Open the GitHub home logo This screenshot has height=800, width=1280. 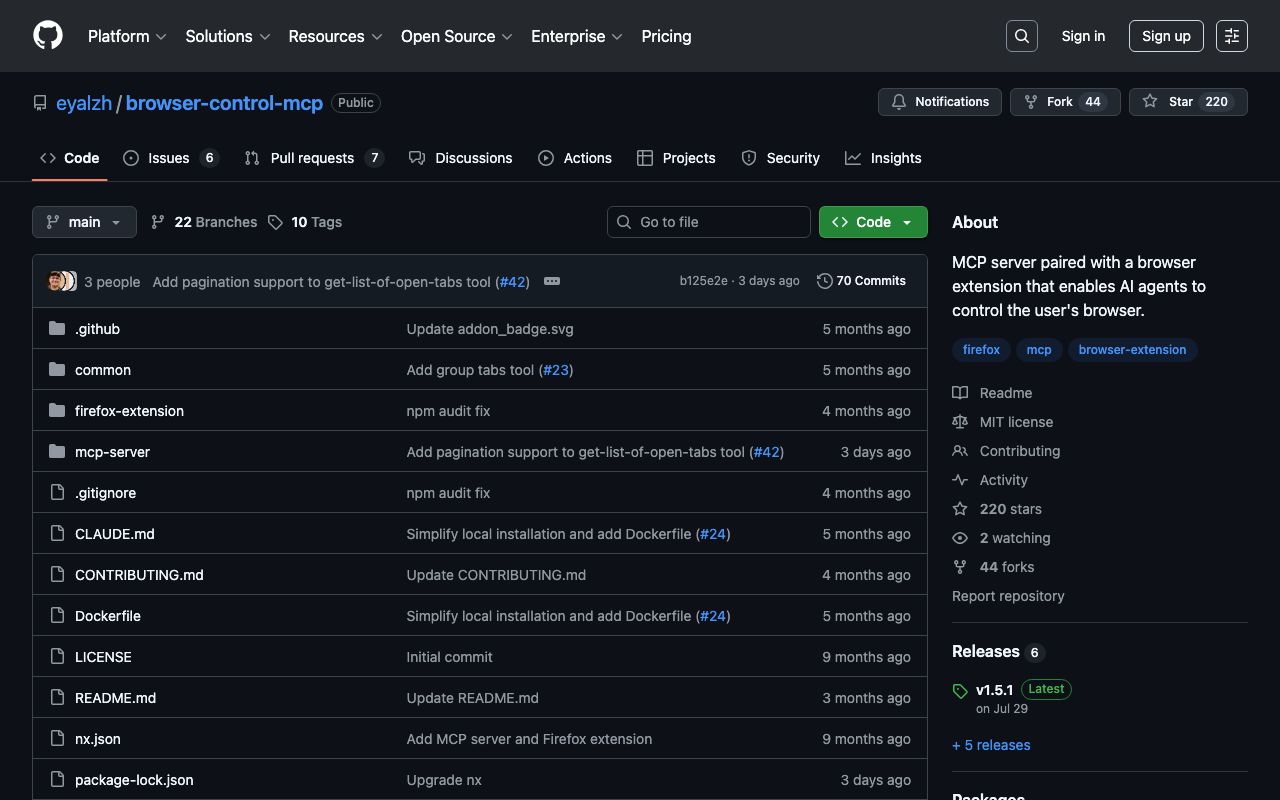[x=48, y=36]
